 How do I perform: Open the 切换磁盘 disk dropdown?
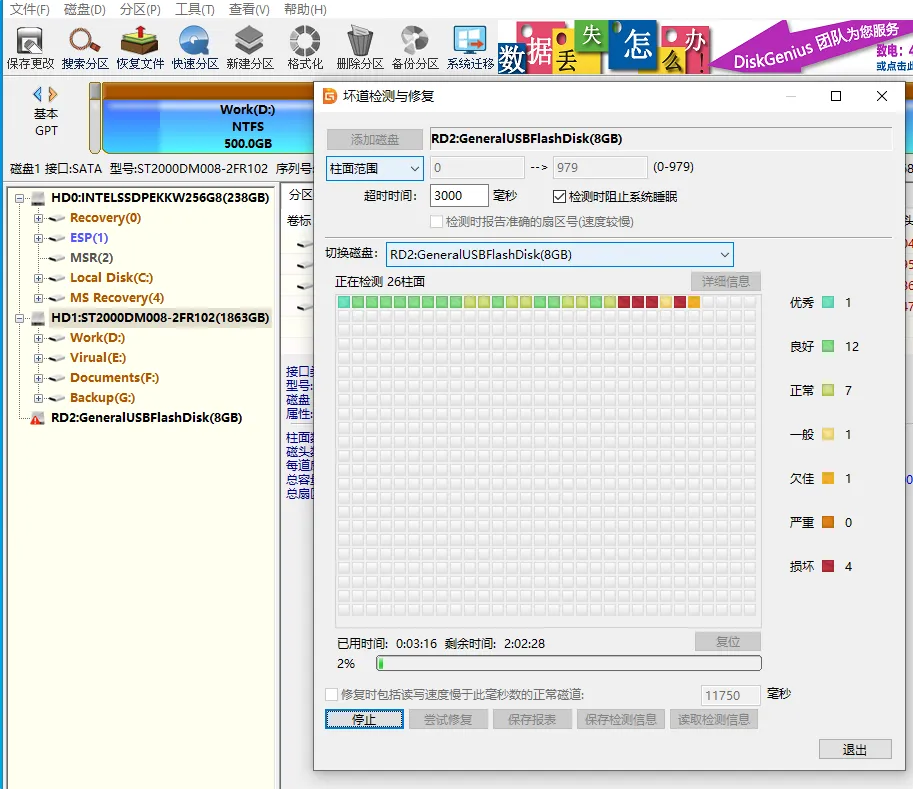click(560, 254)
